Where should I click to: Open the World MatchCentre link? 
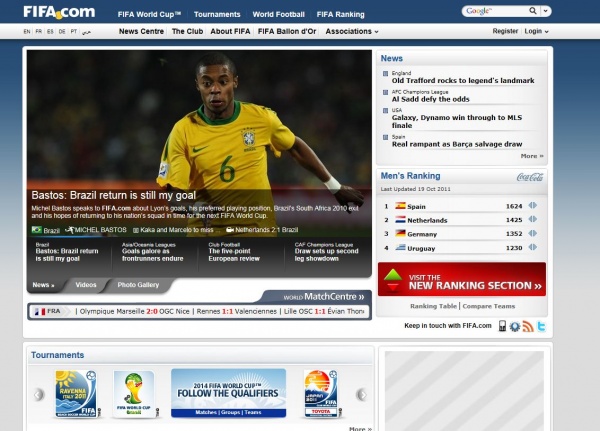pyautogui.click(x=324, y=297)
